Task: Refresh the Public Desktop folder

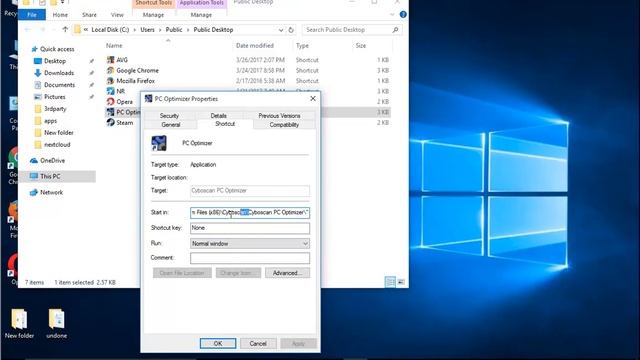Action: [x=291, y=30]
